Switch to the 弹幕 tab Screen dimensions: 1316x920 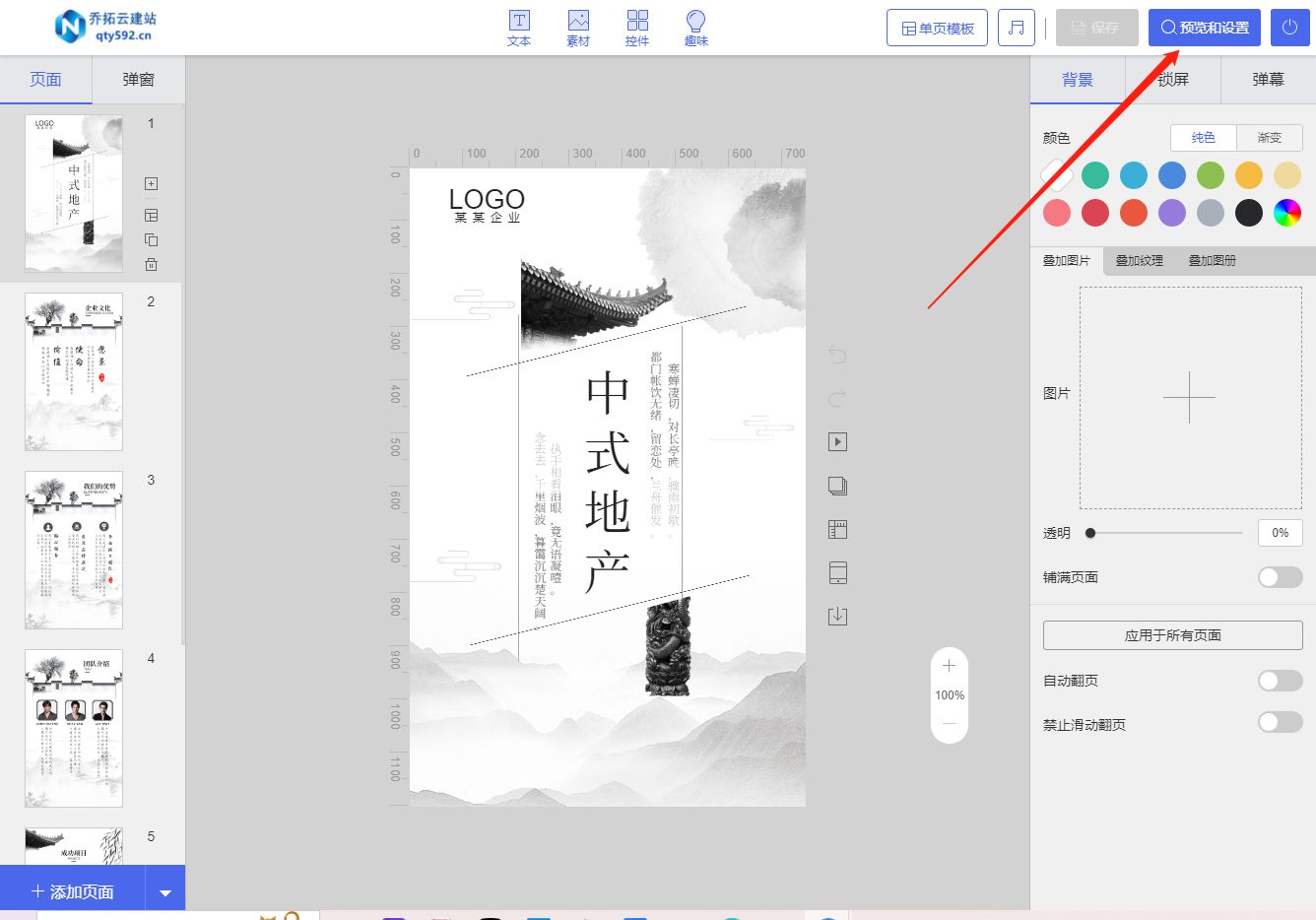(x=1269, y=80)
